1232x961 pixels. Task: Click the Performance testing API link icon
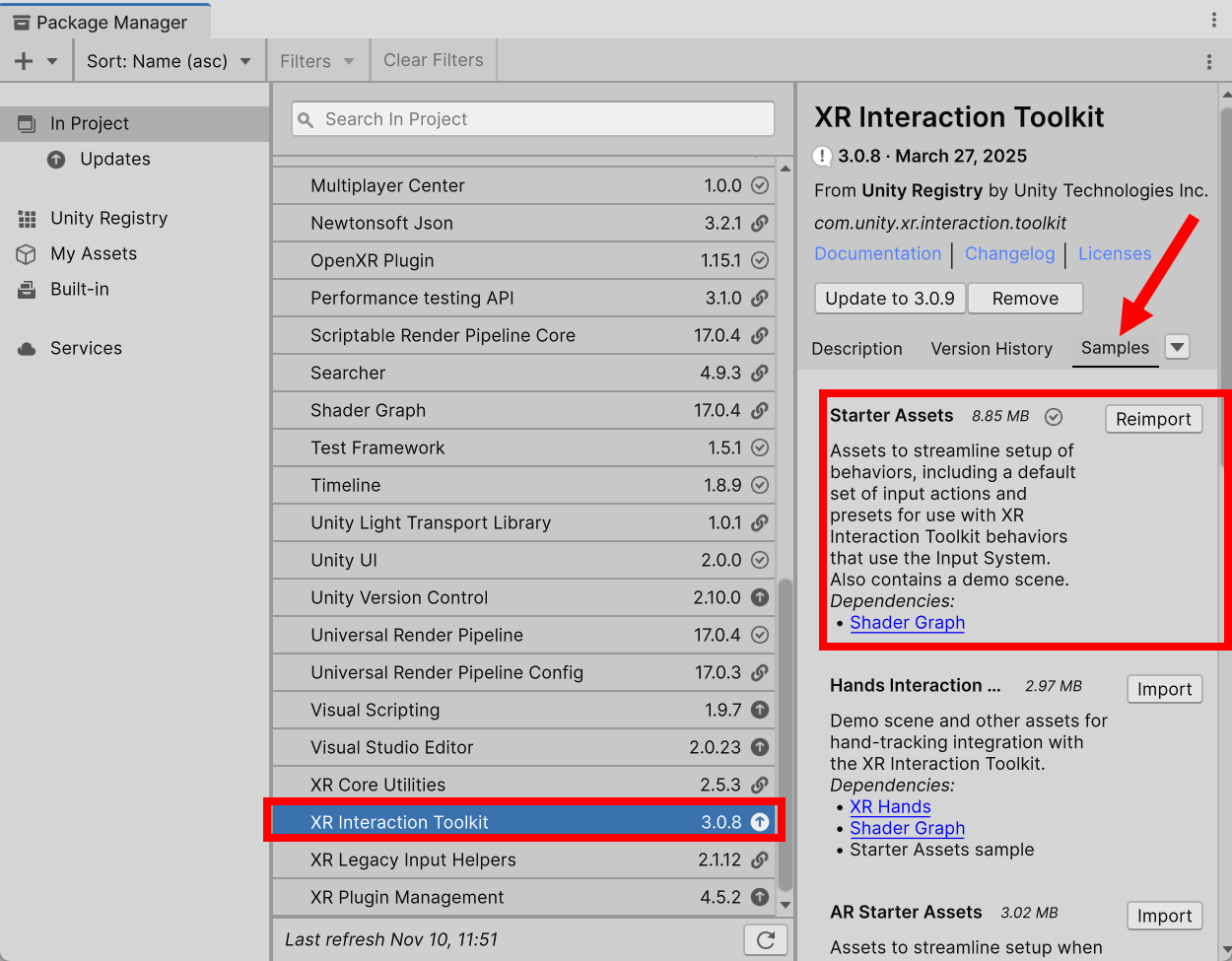(x=760, y=298)
